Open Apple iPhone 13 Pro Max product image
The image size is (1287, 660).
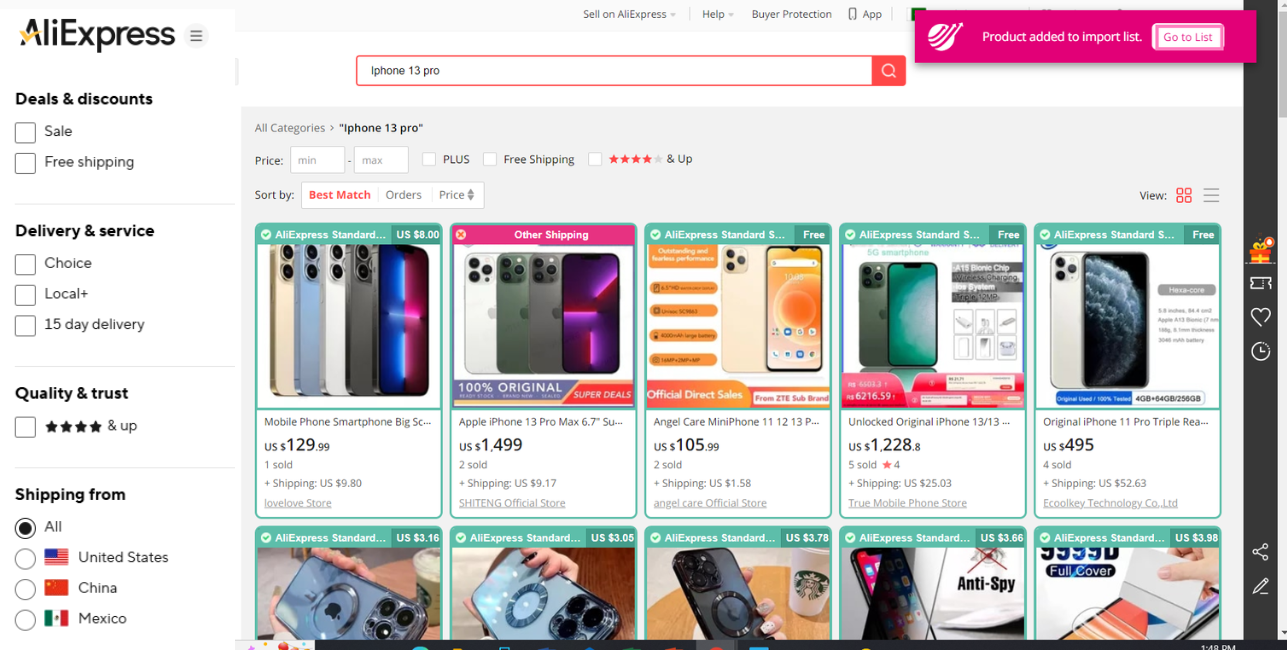click(543, 324)
